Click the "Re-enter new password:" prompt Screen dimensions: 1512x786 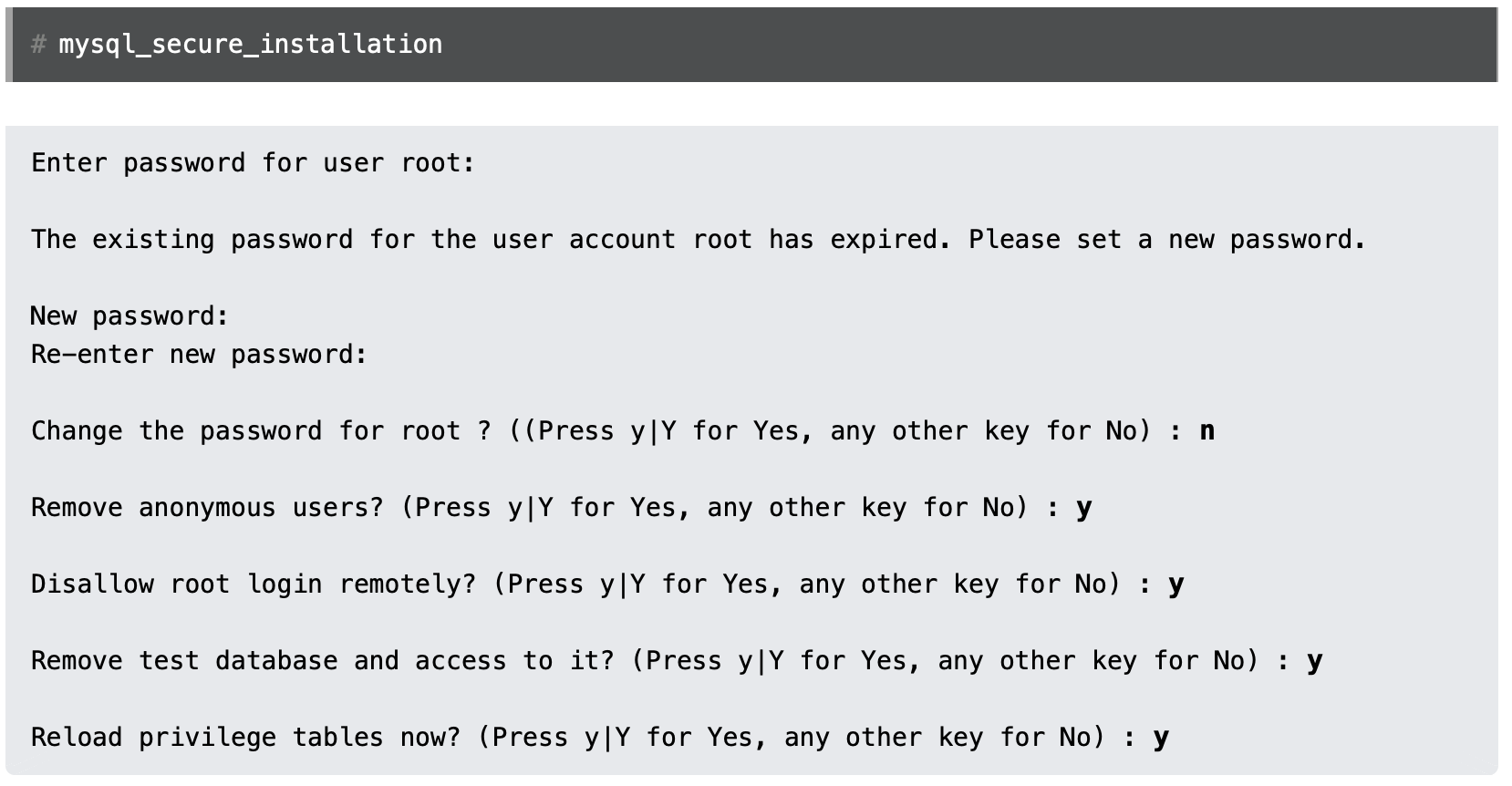pos(199,355)
